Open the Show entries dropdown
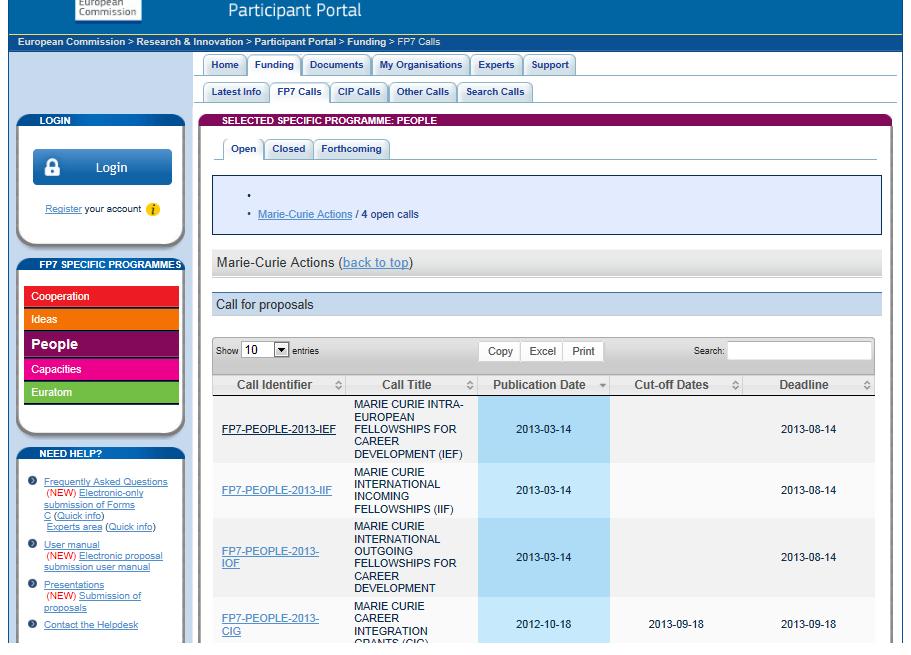911x655 pixels. [x=265, y=350]
